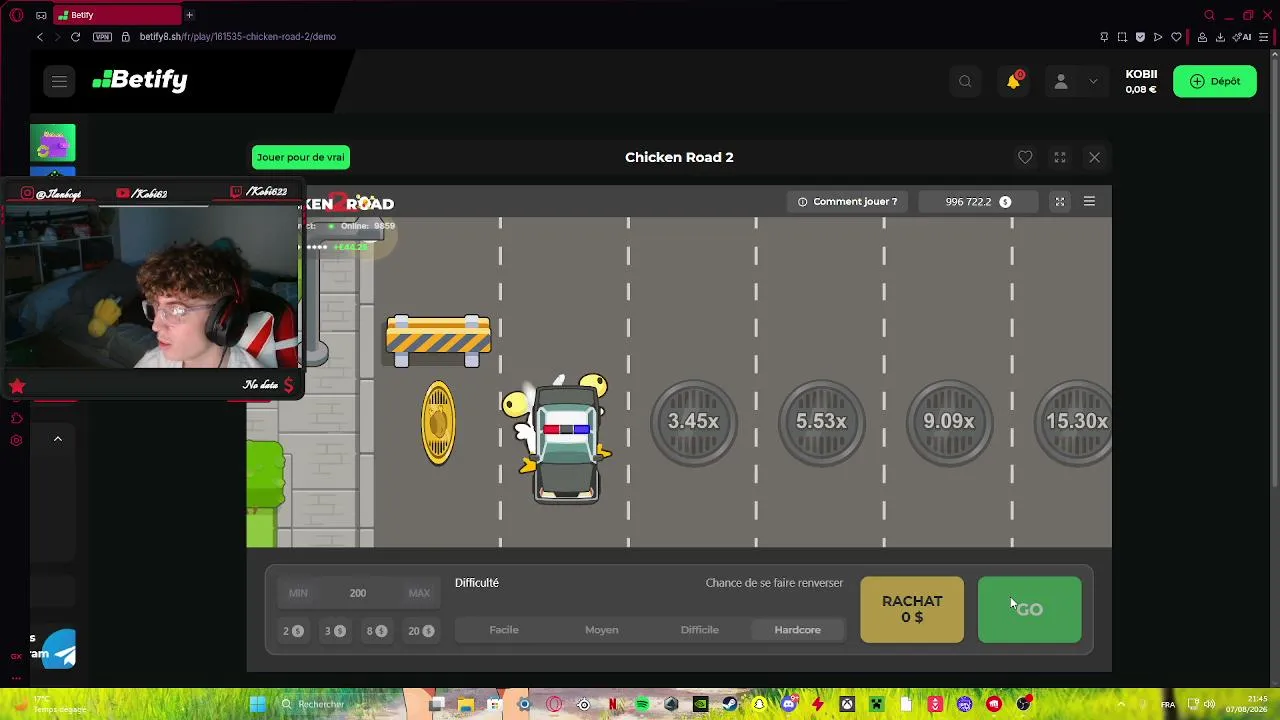1280x720 pixels.
Task: Close the Chicken Road 2 game
Action: 1094,157
